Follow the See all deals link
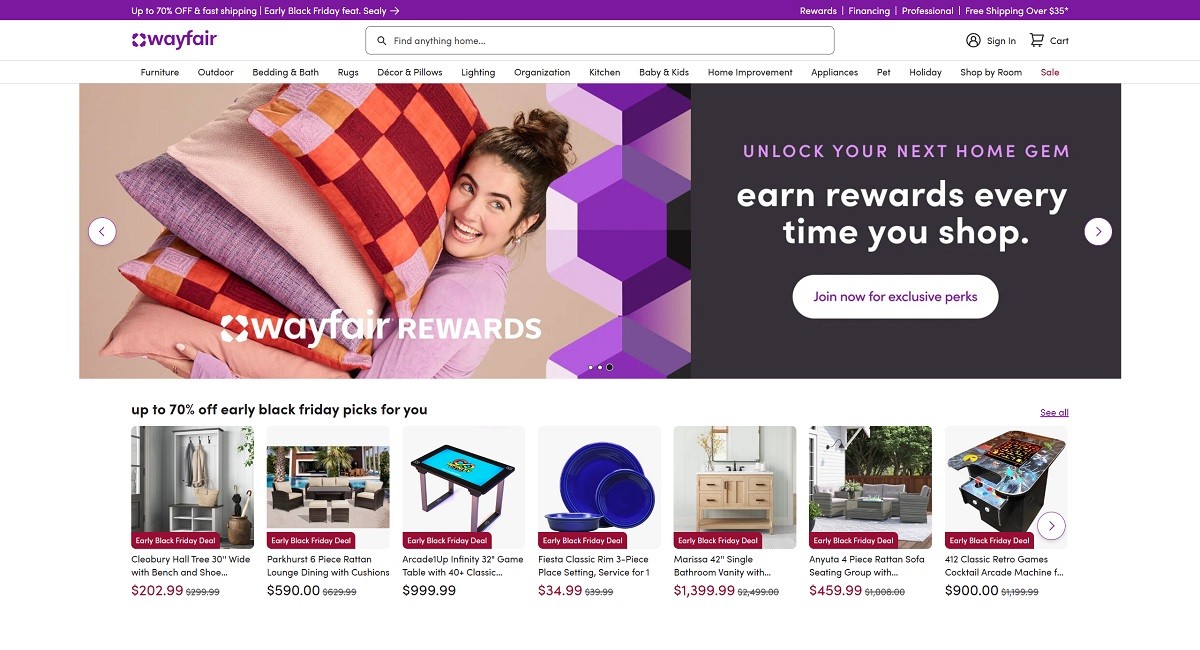1200x650 pixels. [1054, 412]
